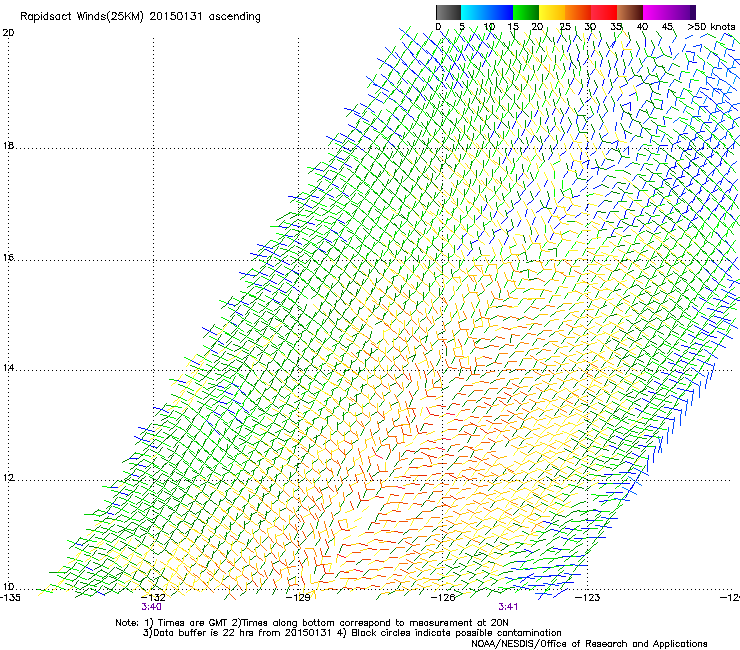Select the green 15-20 knots legend color
Screen dimensions: 740x650
(x=526, y=12)
